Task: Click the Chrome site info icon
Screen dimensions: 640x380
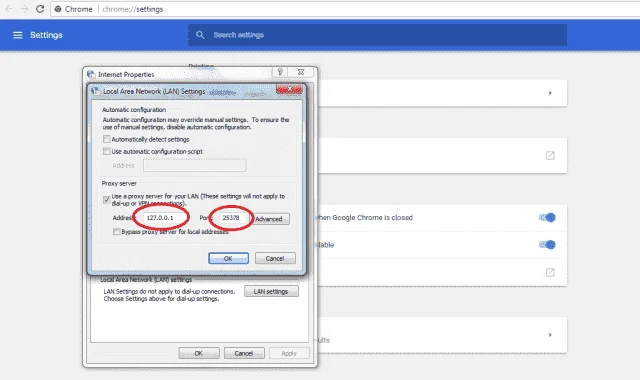Action: pyautogui.click(x=58, y=9)
